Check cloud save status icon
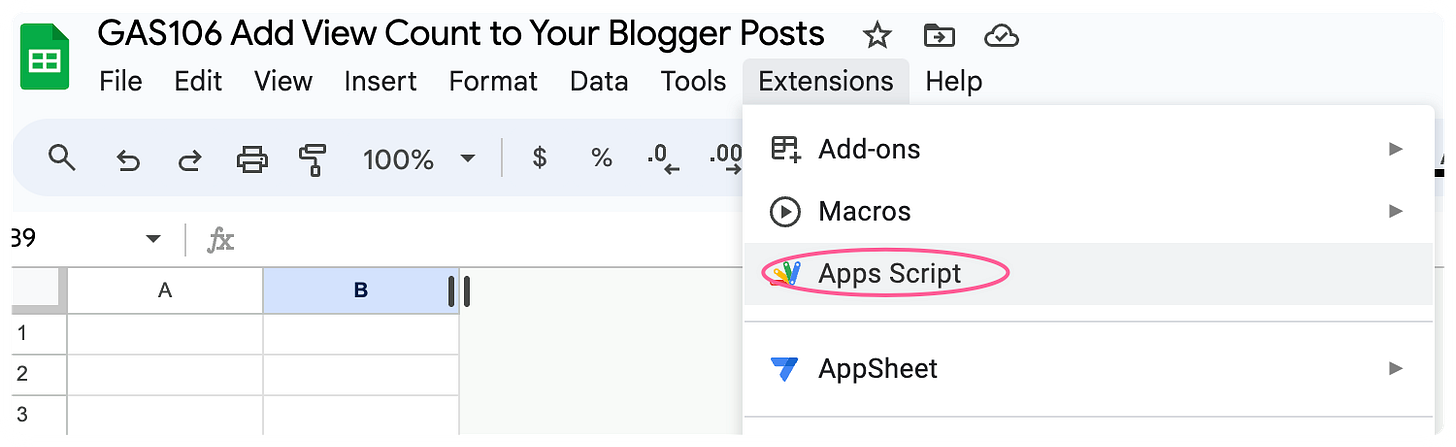This screenshot has width=1456, height=447. pos(1001,37)
